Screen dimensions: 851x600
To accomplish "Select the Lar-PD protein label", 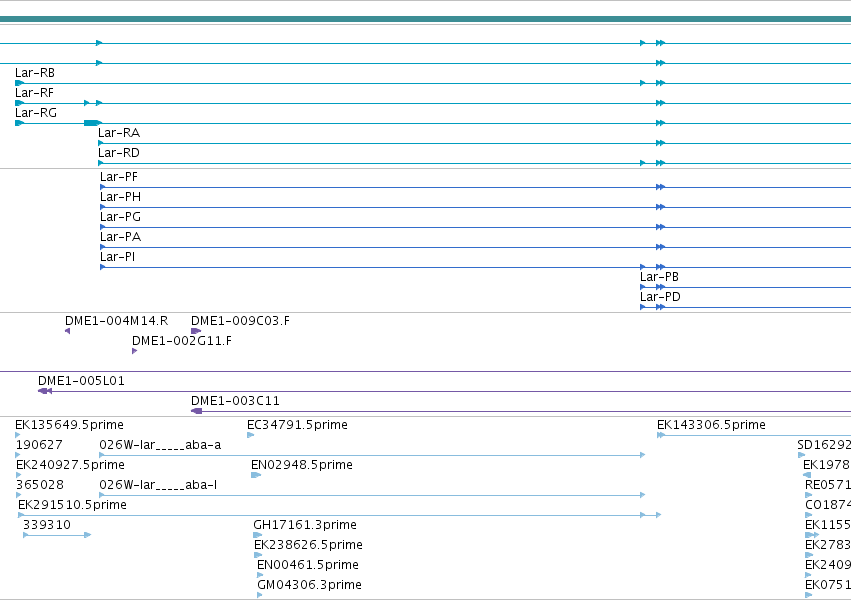I will click(661, 297).
